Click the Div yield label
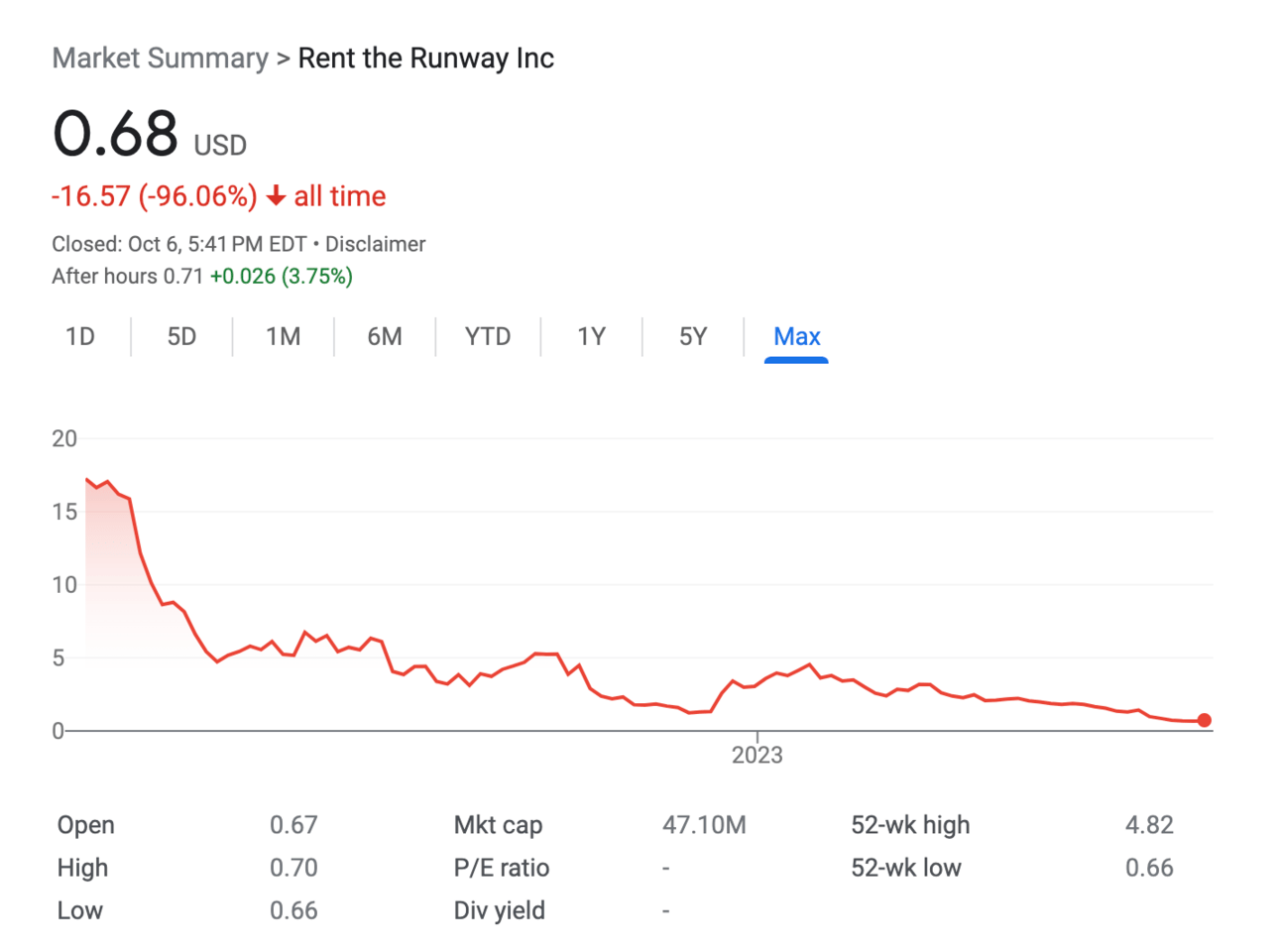1281x952 pixels. tap(499, 910)
